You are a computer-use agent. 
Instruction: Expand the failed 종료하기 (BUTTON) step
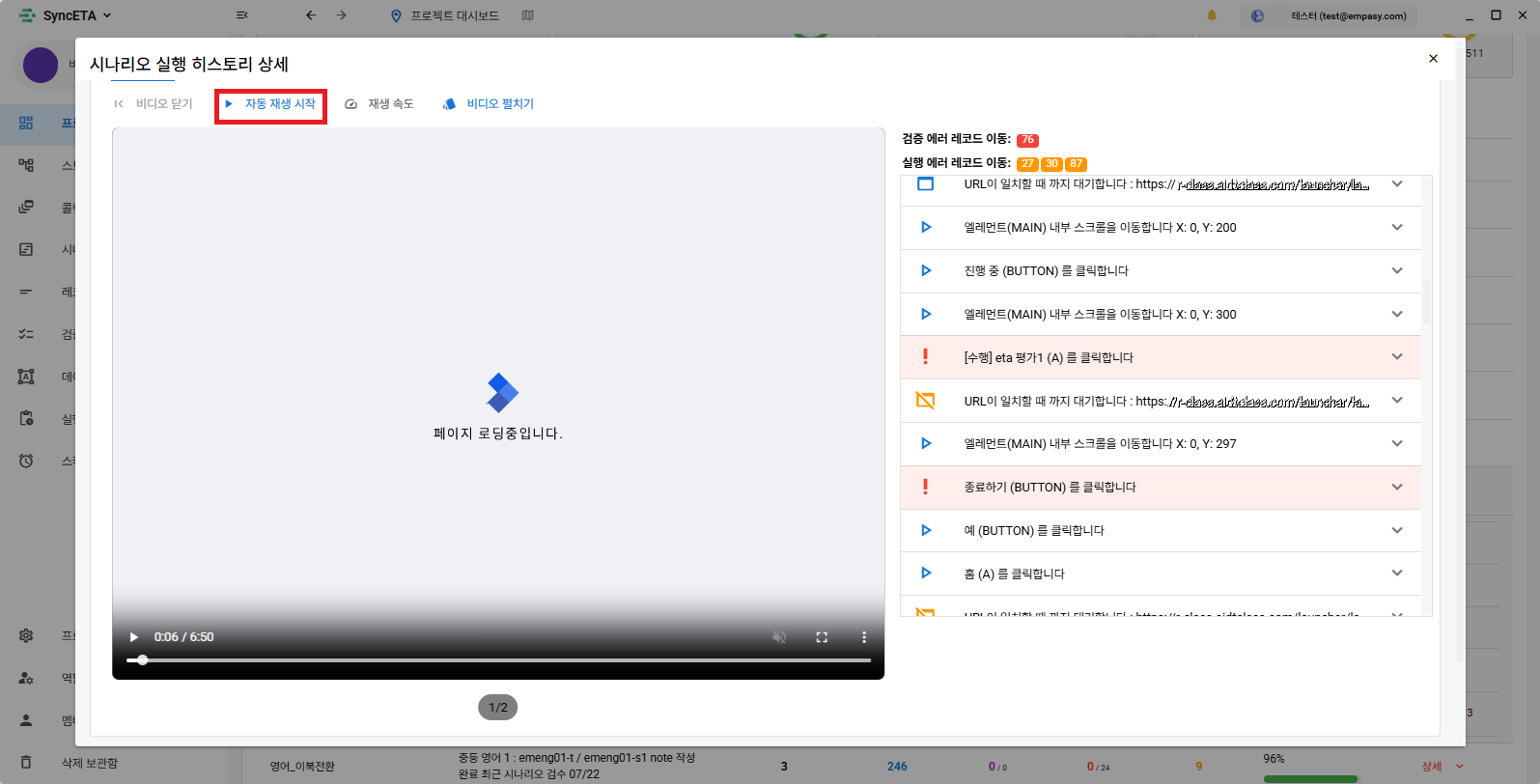pos(1396,488)
